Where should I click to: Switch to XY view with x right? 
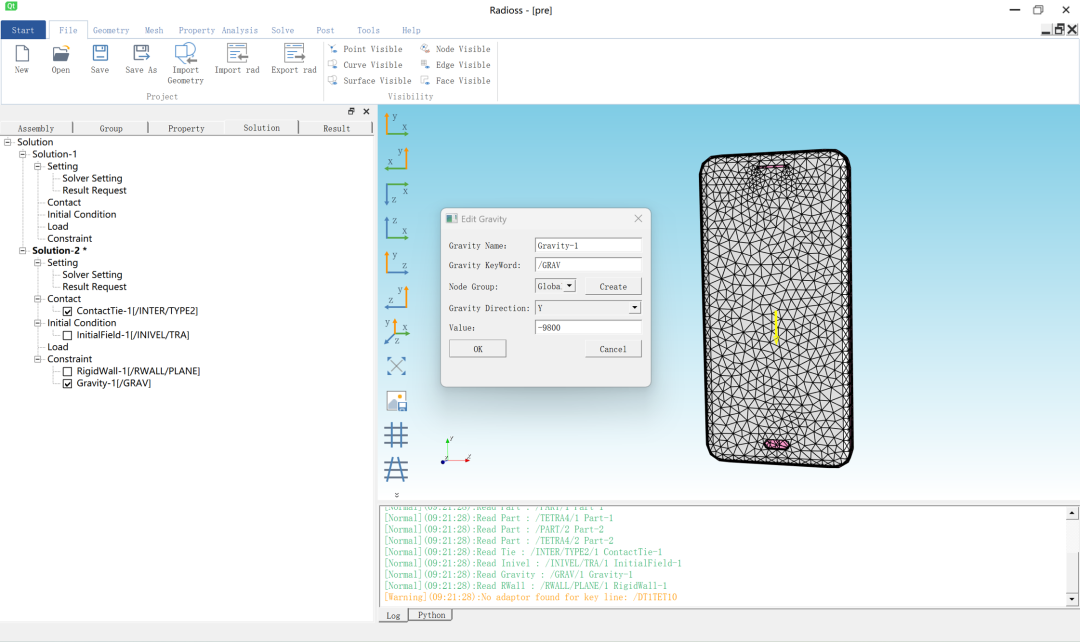(396, 125)
